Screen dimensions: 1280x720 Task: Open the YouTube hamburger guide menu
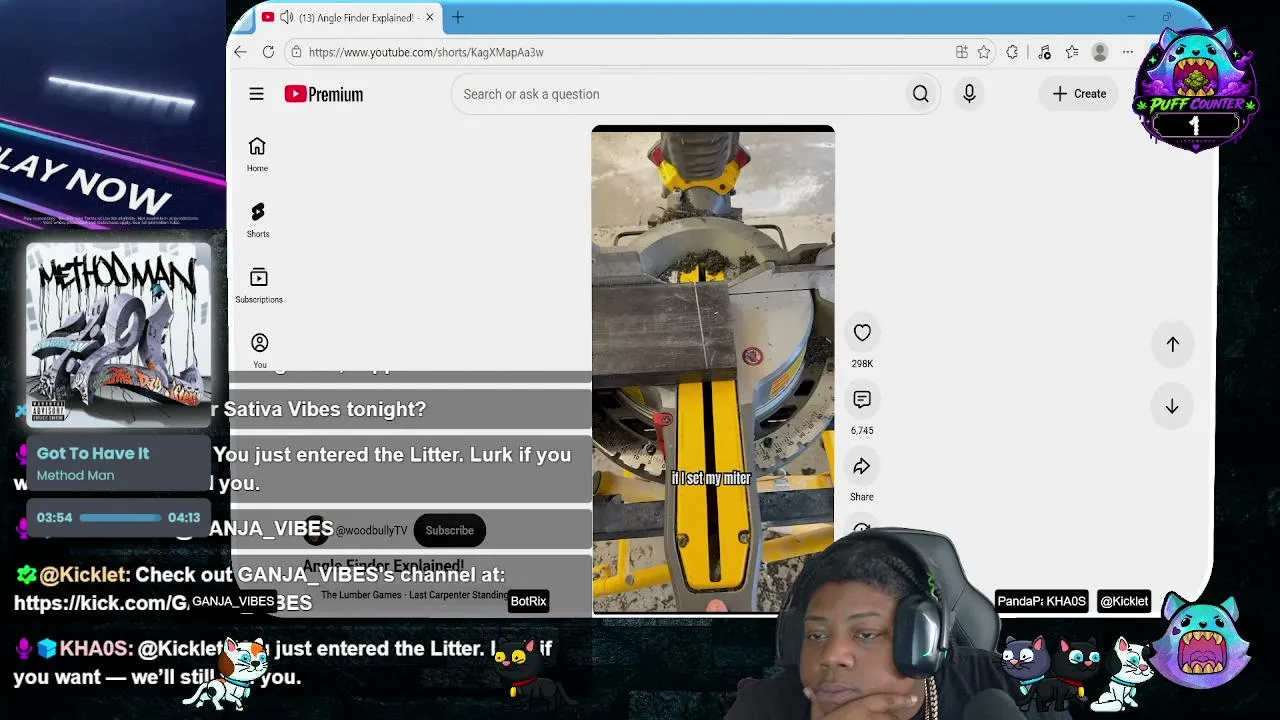[x=257, y=94]
